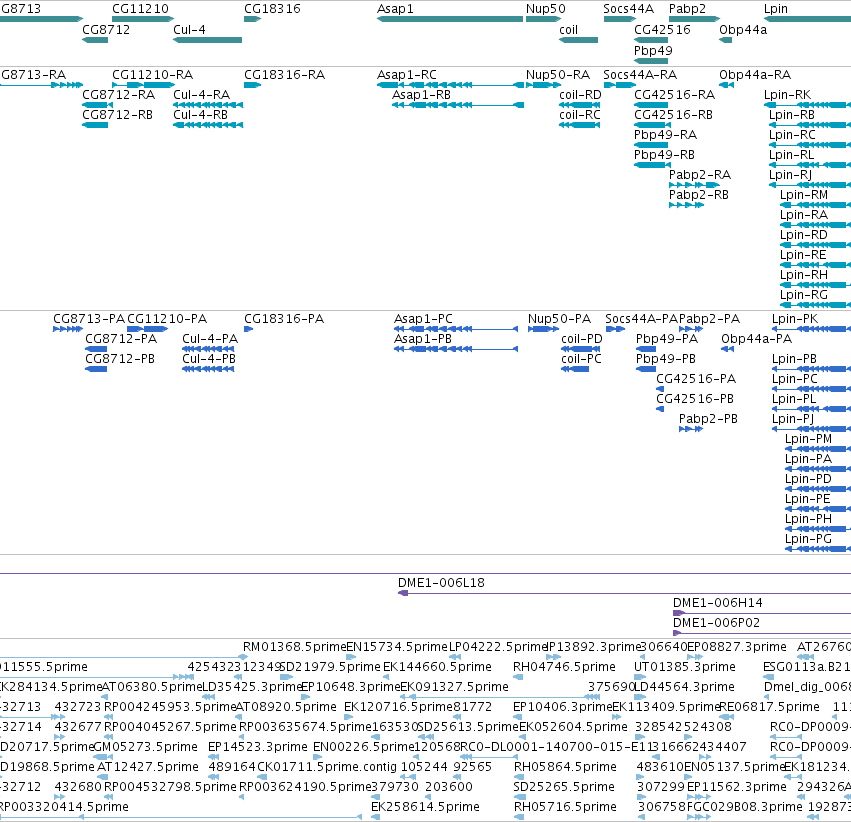Click EST UT01385.3prime
This screenshot has height=822, width=851.
pos(685,667)
